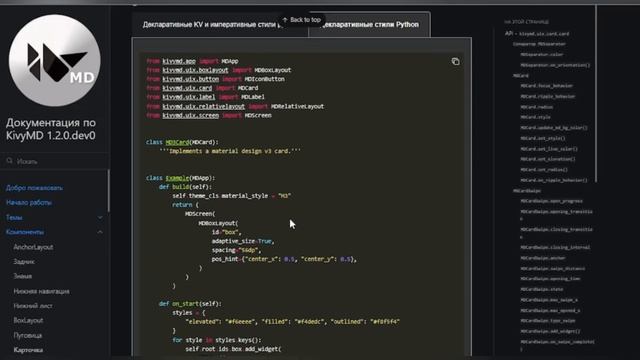Image resolution: width=640 pixels, height=360 pixels.
Task: Jump to 'MDCardSwipe.add_widget()' entry
Action: 550,331
